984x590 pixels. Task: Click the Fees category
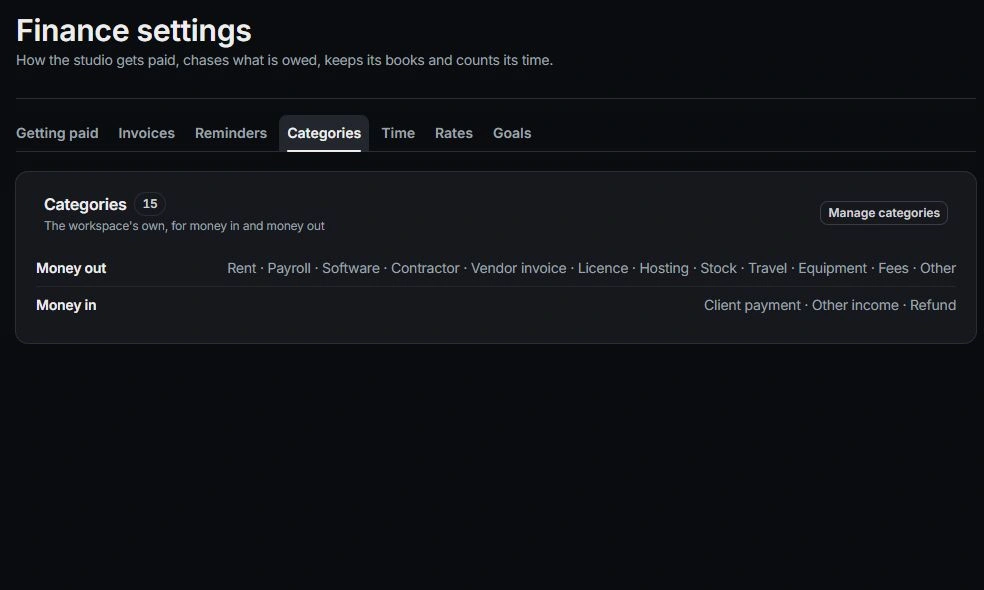pyautogui.click(x=893, y=268)
